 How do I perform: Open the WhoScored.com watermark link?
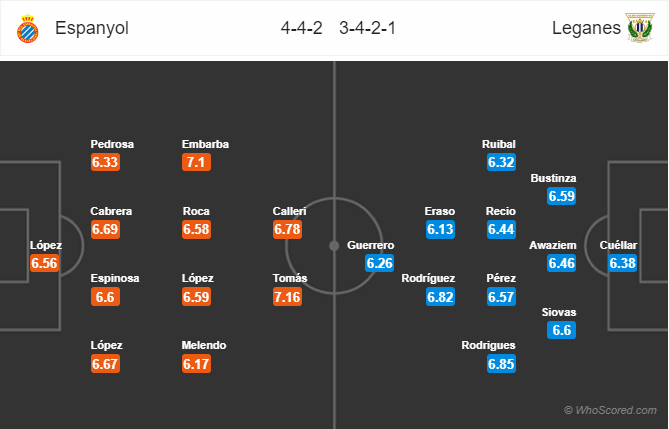point(610,410)
